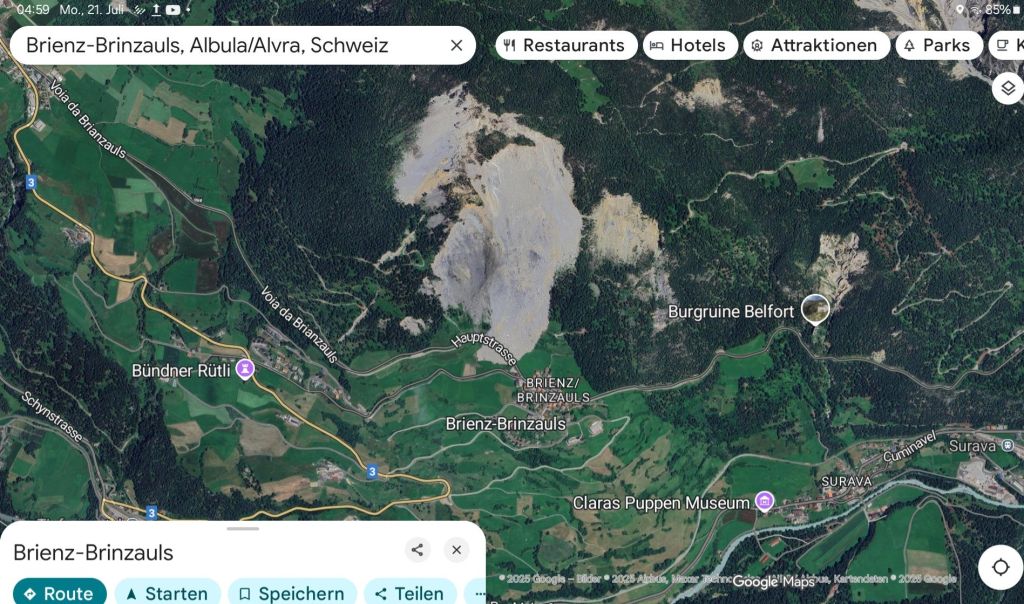Tap the circular share icon
This screenshot has width=1024, height=604.
(417, 550)
